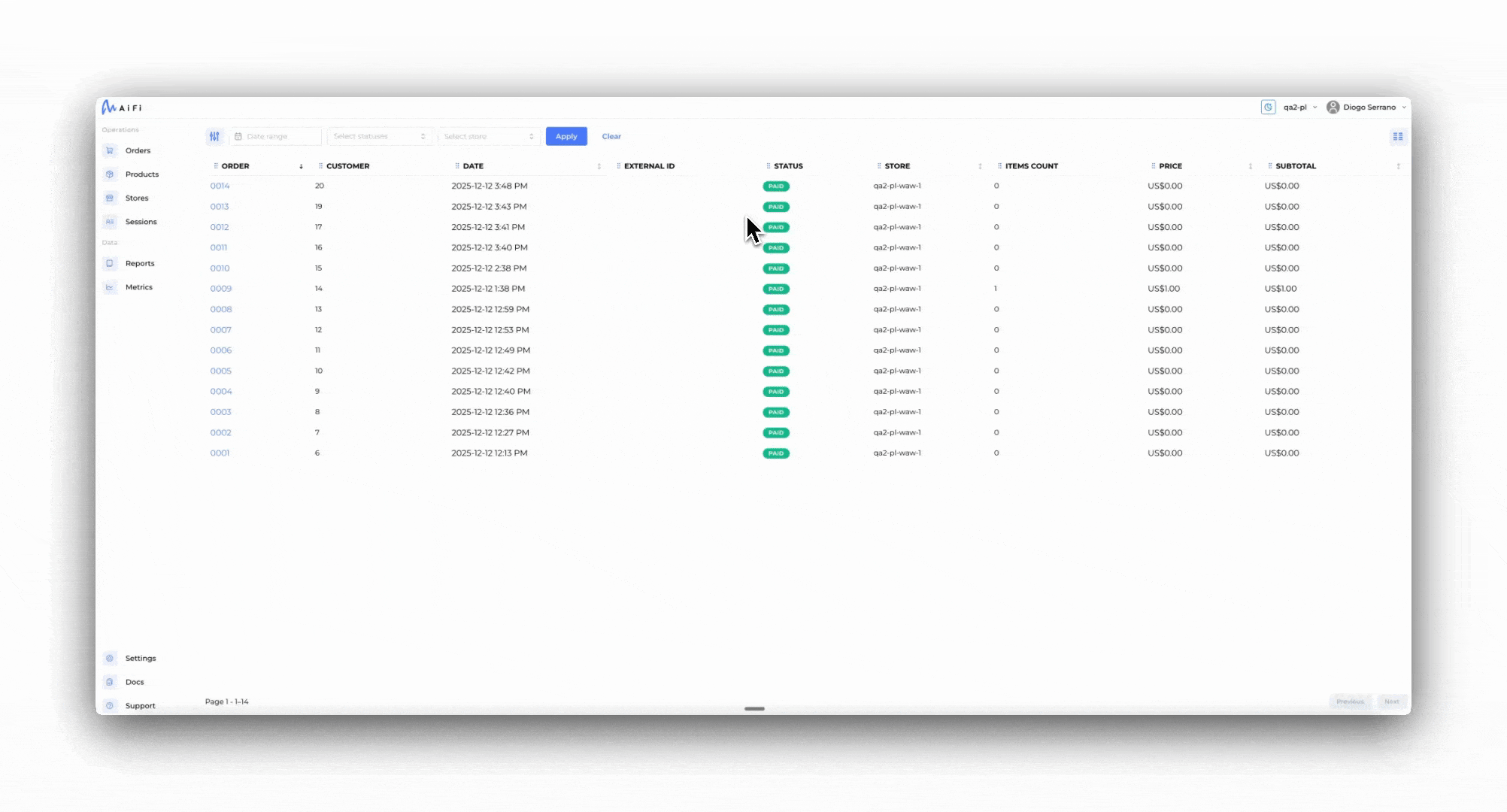Select the Sessions icon in the sidebar
The image size is (1507, 812).
click(x=110, y=221)
